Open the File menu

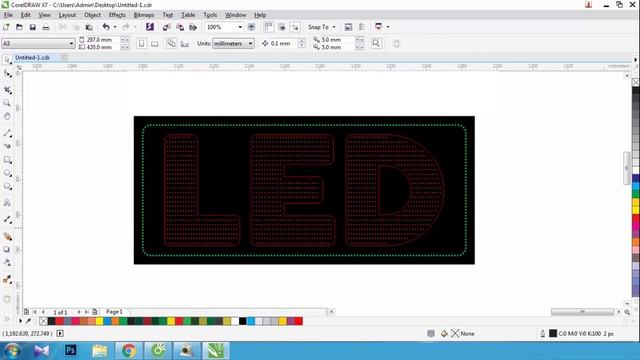[8, 15]
